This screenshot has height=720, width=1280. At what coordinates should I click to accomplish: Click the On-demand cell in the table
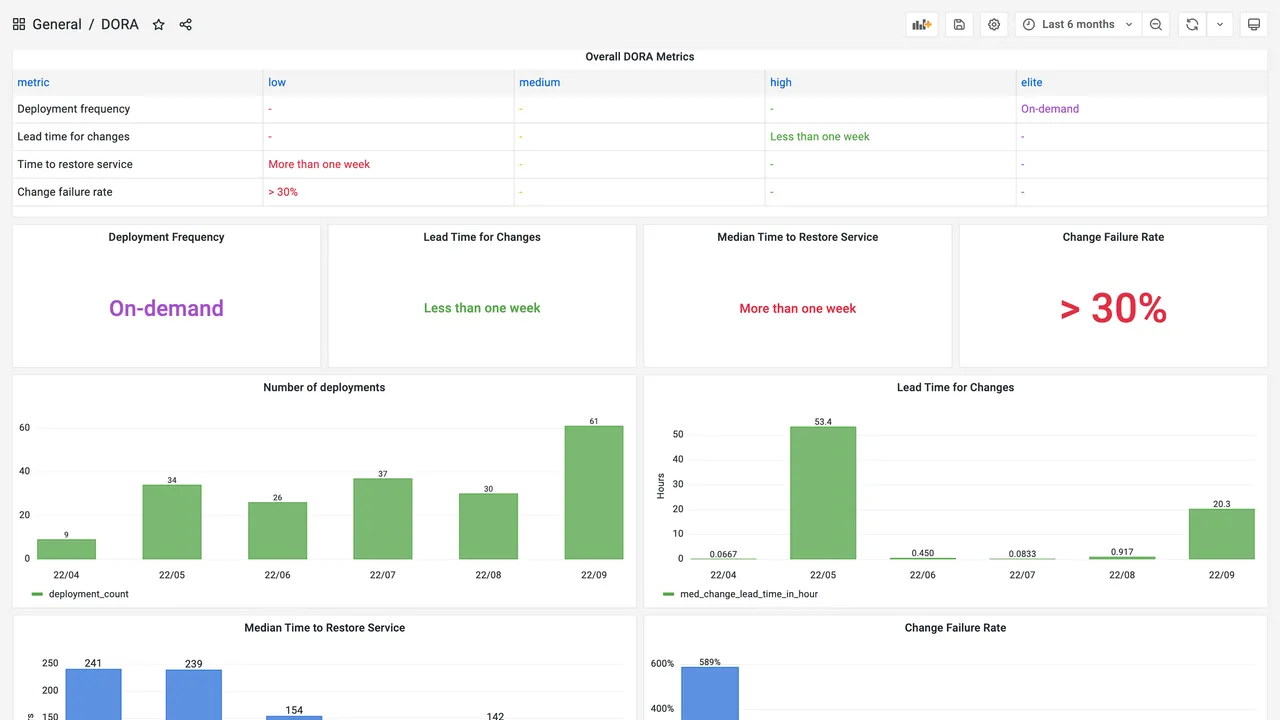(1050, 109)
